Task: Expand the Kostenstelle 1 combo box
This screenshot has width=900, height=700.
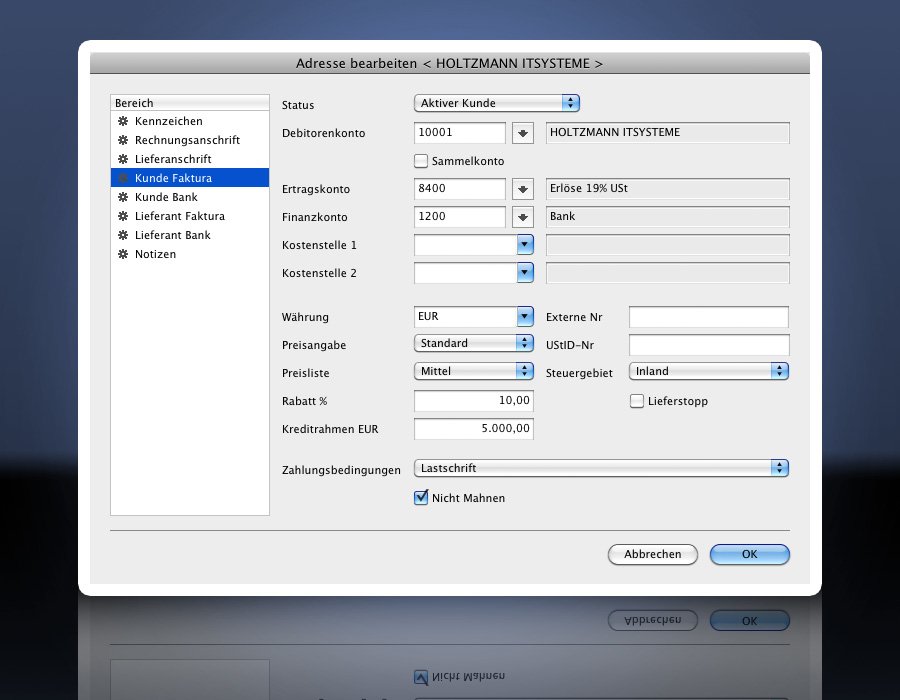Action: click(x=525, y=244)
